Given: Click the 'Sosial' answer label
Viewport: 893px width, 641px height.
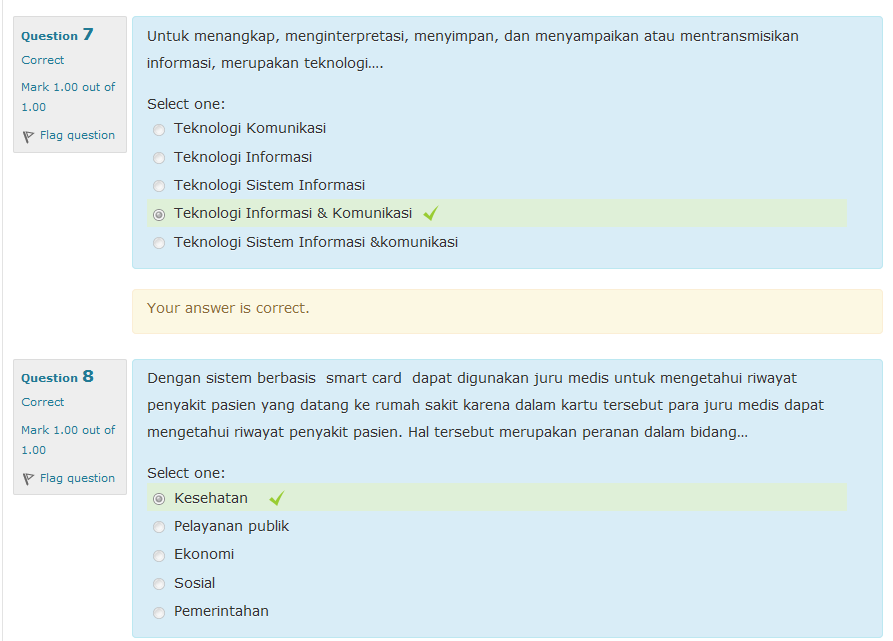Looking at the screenshot, I should tap(195, 584).
